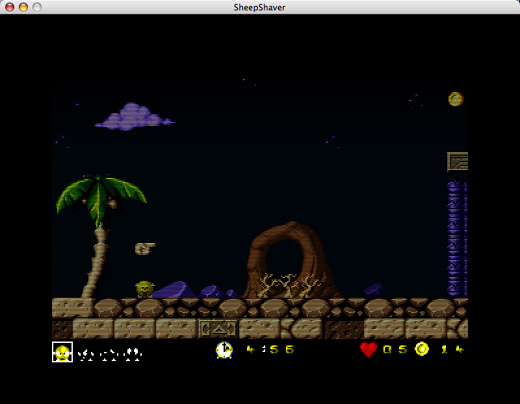Click the dry thorny bushes under arch

tap(288, 286)
